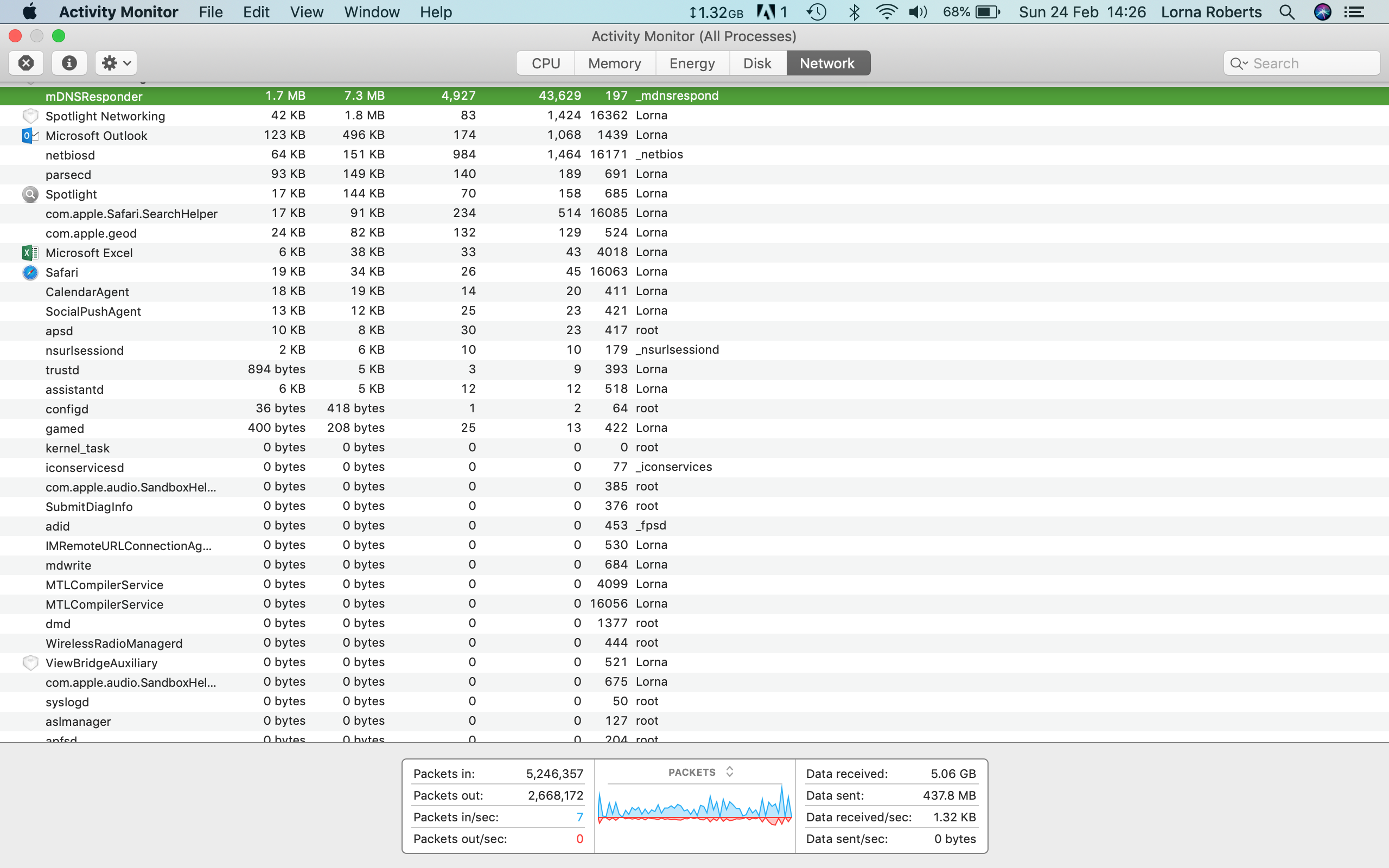Click the Bluetooth menu bar icon
The height and width of the screenshot is (868, 1389).
coord(854,12)
